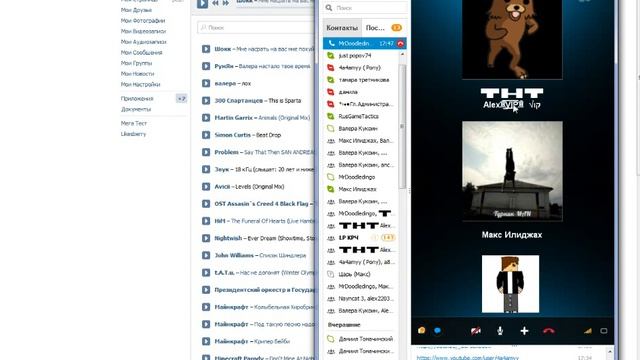The width and height of the screenshot is (640, 360).
Task: Open the LP КРЧ group chat
Action: coord(349,238)
